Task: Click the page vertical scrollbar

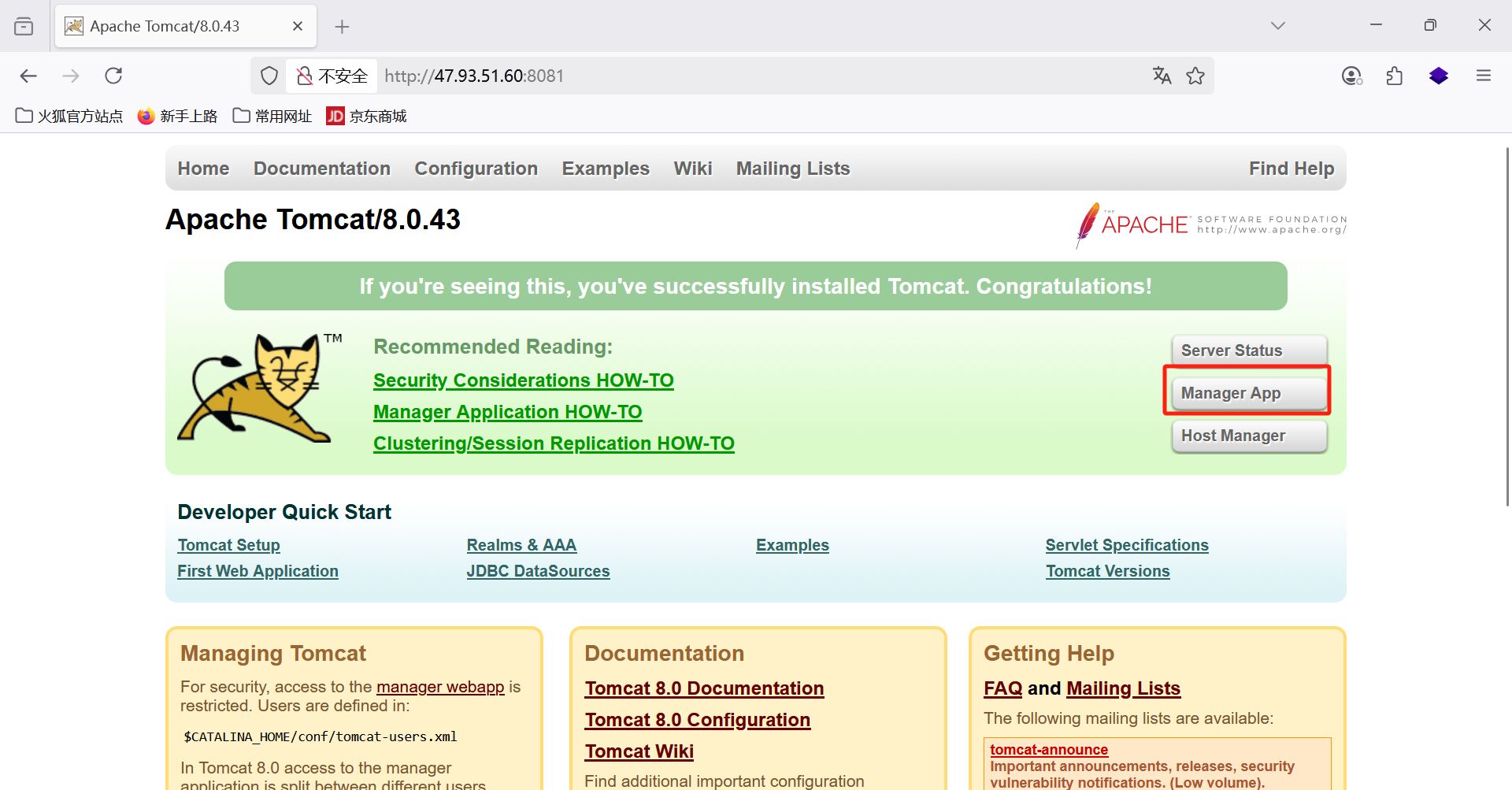Action: 1507,327
